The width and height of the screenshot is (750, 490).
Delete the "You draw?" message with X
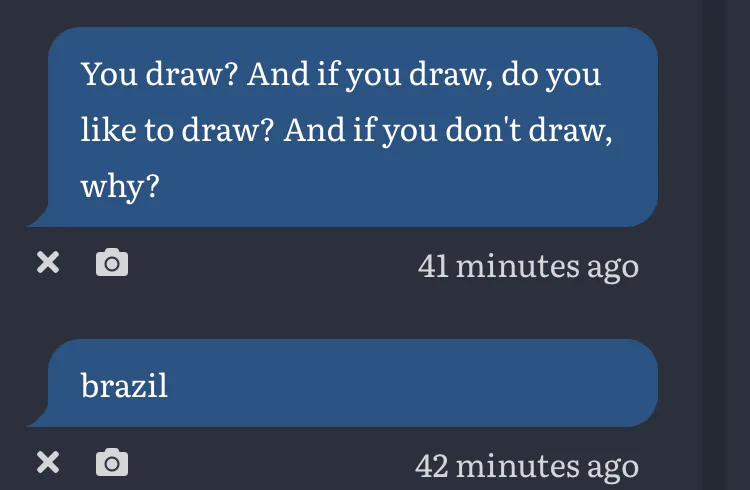point(48,263)
